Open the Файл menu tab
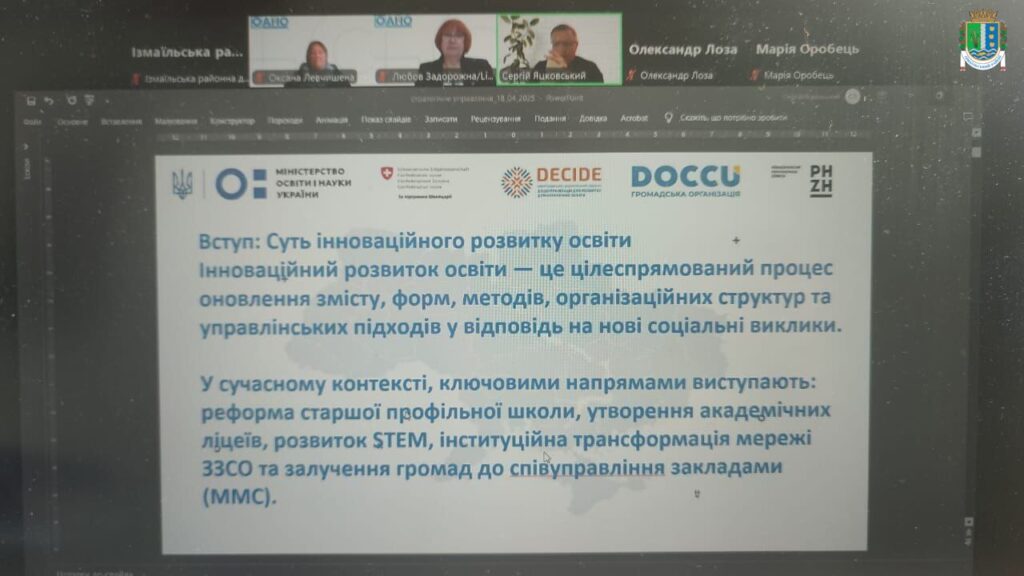Image resolution: width=1024 pixels, height=576 pixels. [32, 120]
